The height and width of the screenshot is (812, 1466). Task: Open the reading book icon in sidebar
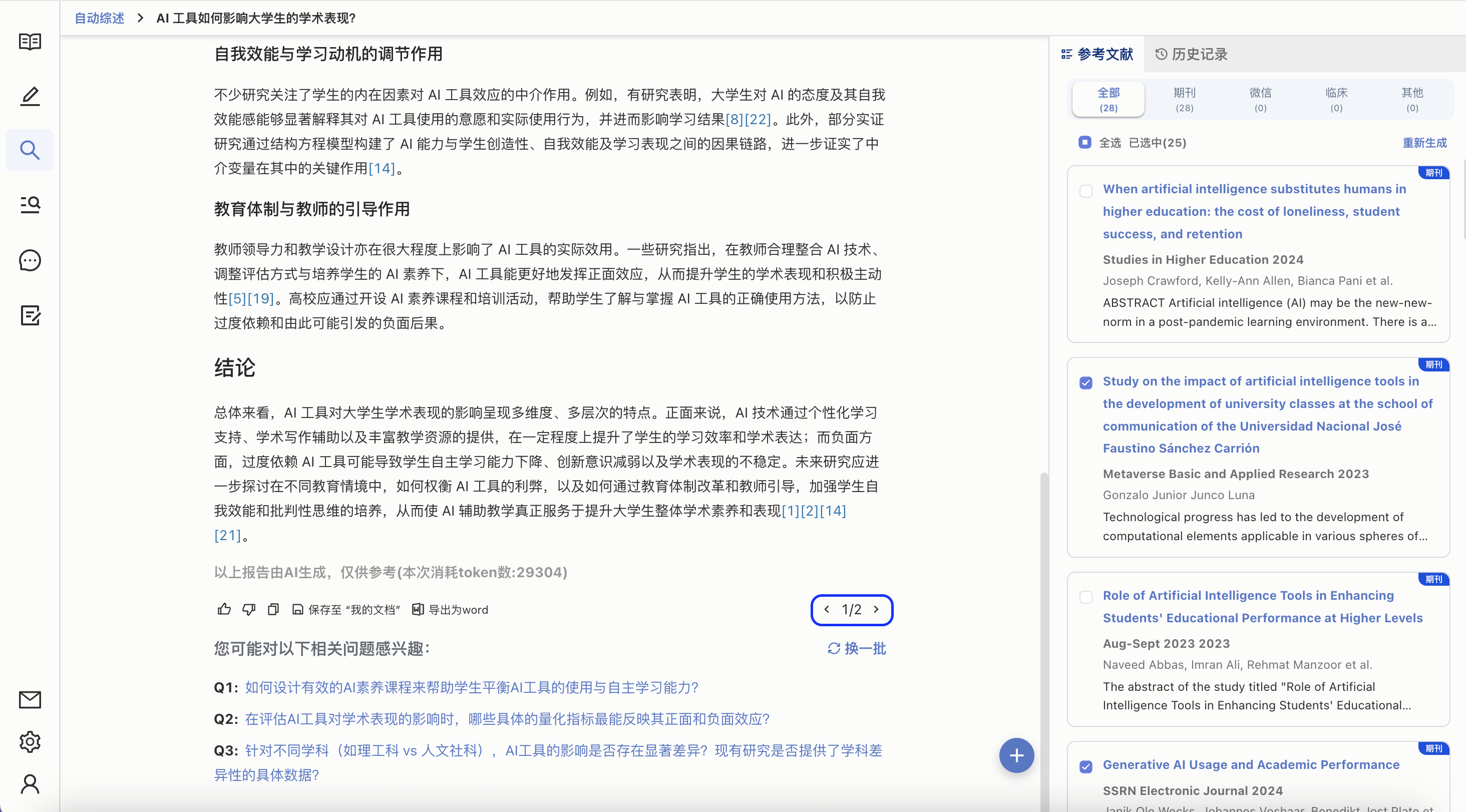tap(30, 42)
